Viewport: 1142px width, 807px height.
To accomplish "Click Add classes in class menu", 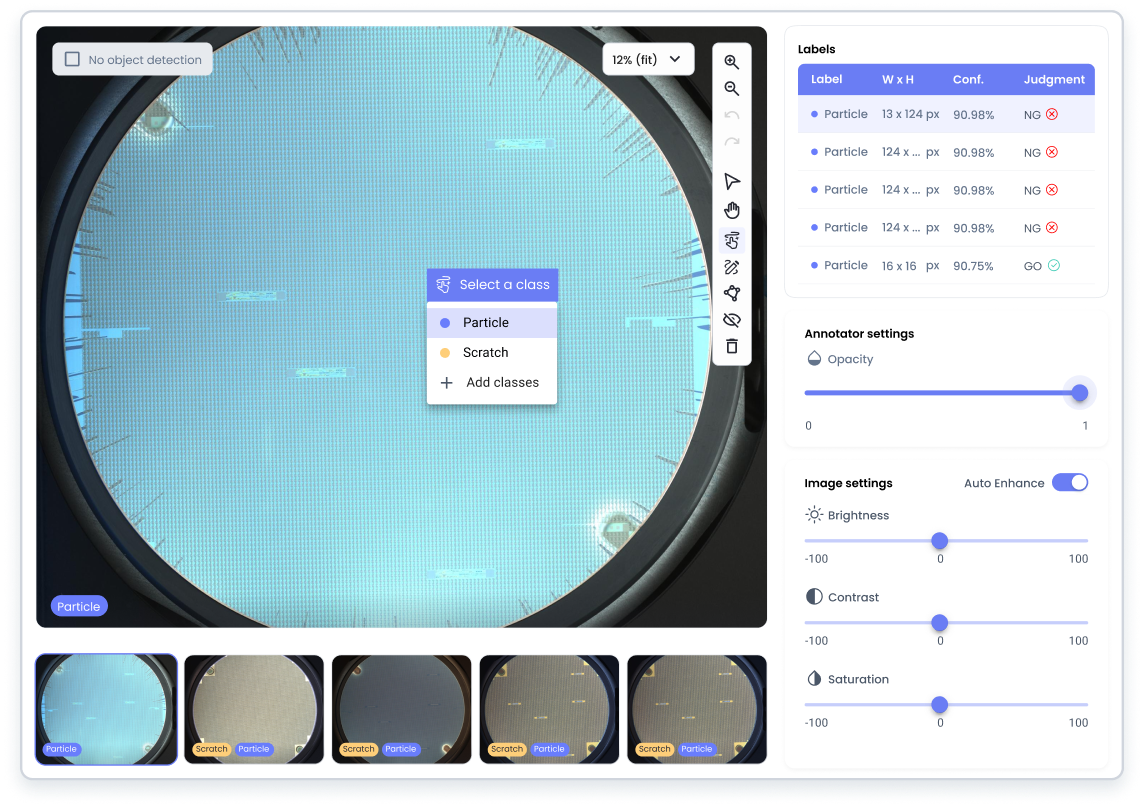I will [x=492, y=383].
